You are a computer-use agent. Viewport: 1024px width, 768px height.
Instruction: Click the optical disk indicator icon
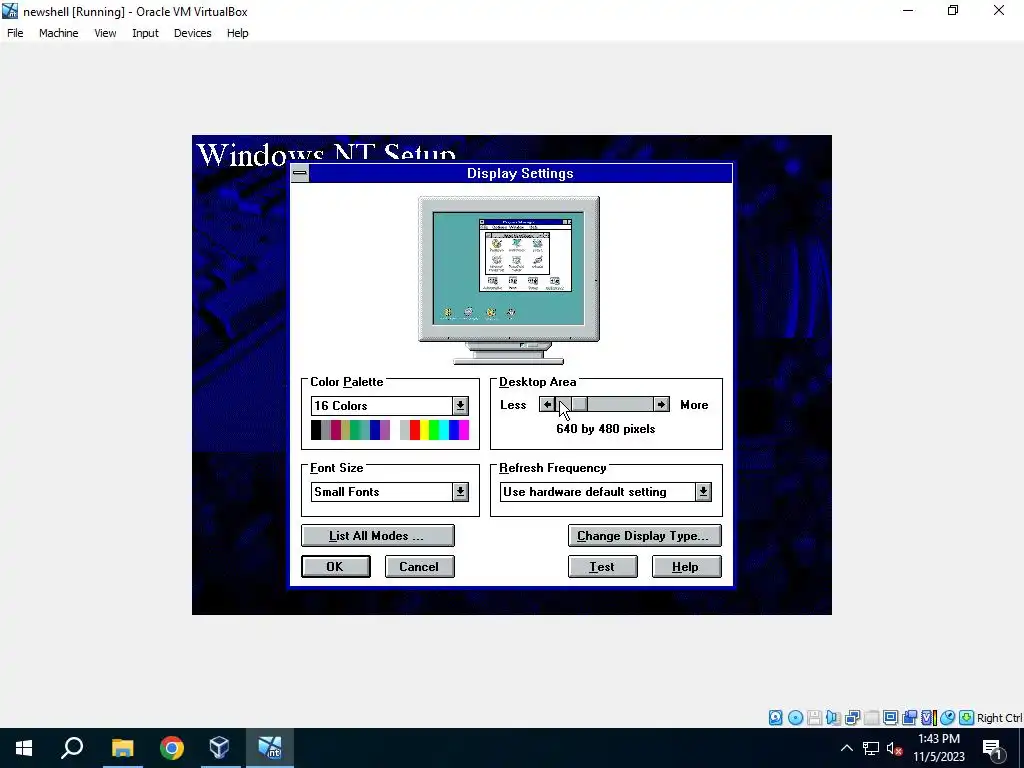coord(795,718)
